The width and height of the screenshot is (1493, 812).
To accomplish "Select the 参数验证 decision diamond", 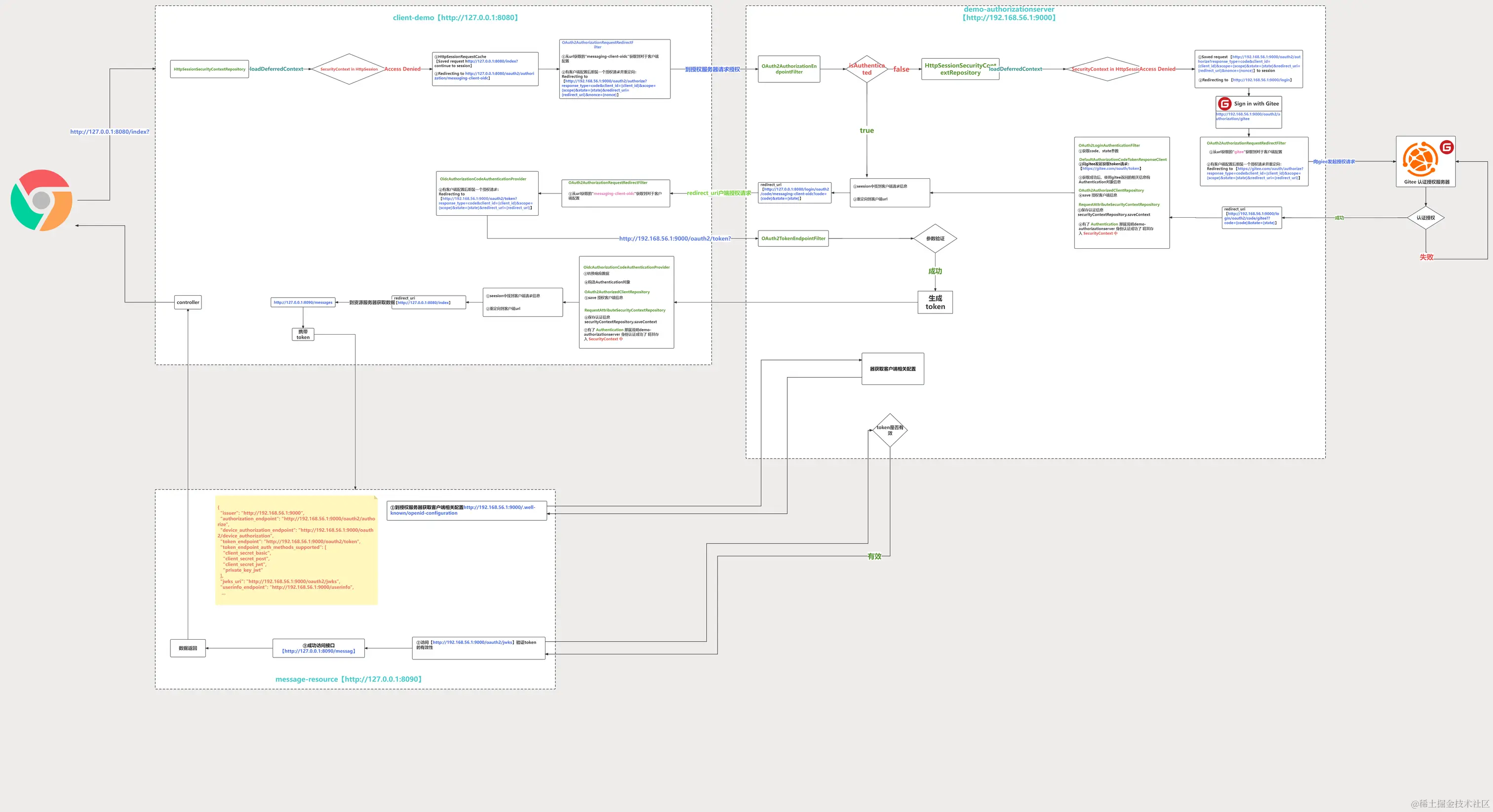I will [x=935, y=238].
